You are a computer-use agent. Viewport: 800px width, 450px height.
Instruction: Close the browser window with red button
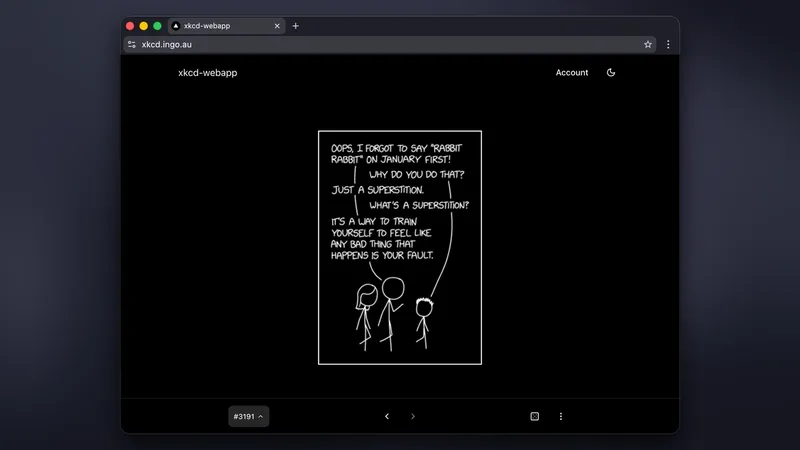(130, 26)
